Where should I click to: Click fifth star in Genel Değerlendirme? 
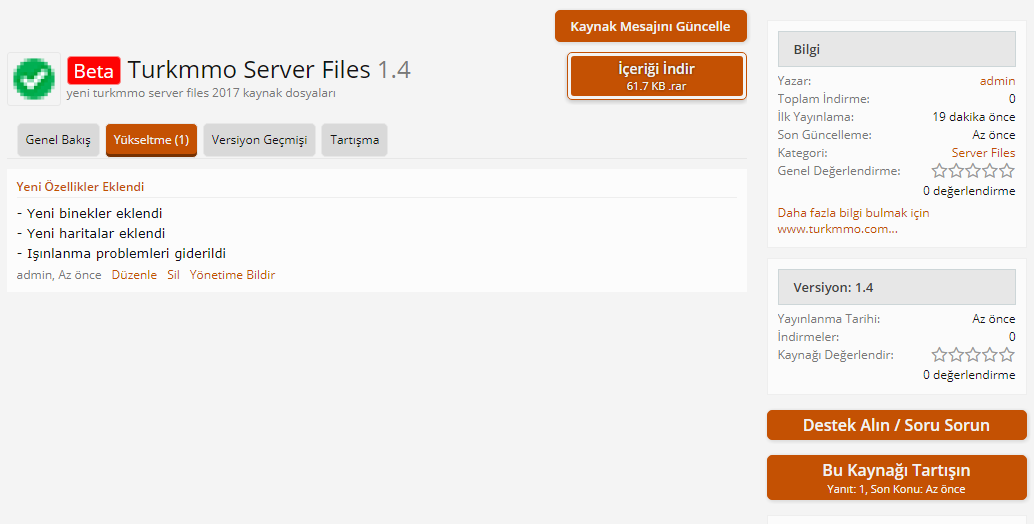[x=1007, y=171]
